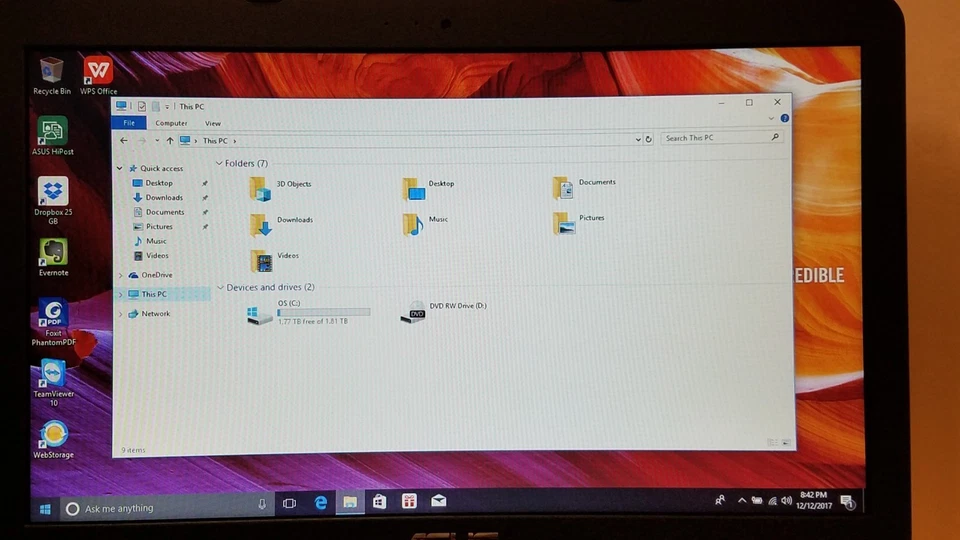Select OneDrive in navigation pane

click(157, 276)
